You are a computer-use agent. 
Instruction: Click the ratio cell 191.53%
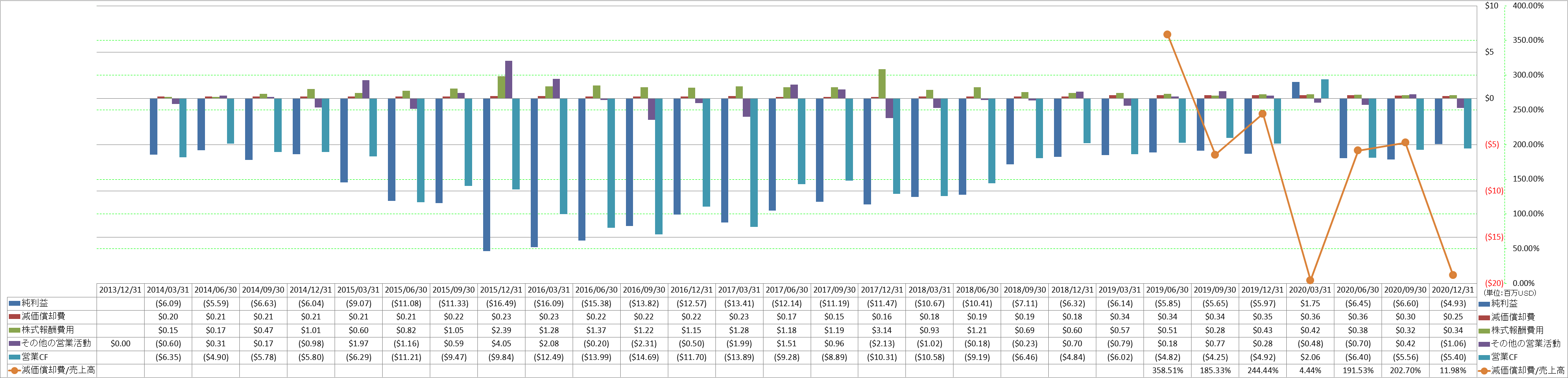click(1357, 370)
